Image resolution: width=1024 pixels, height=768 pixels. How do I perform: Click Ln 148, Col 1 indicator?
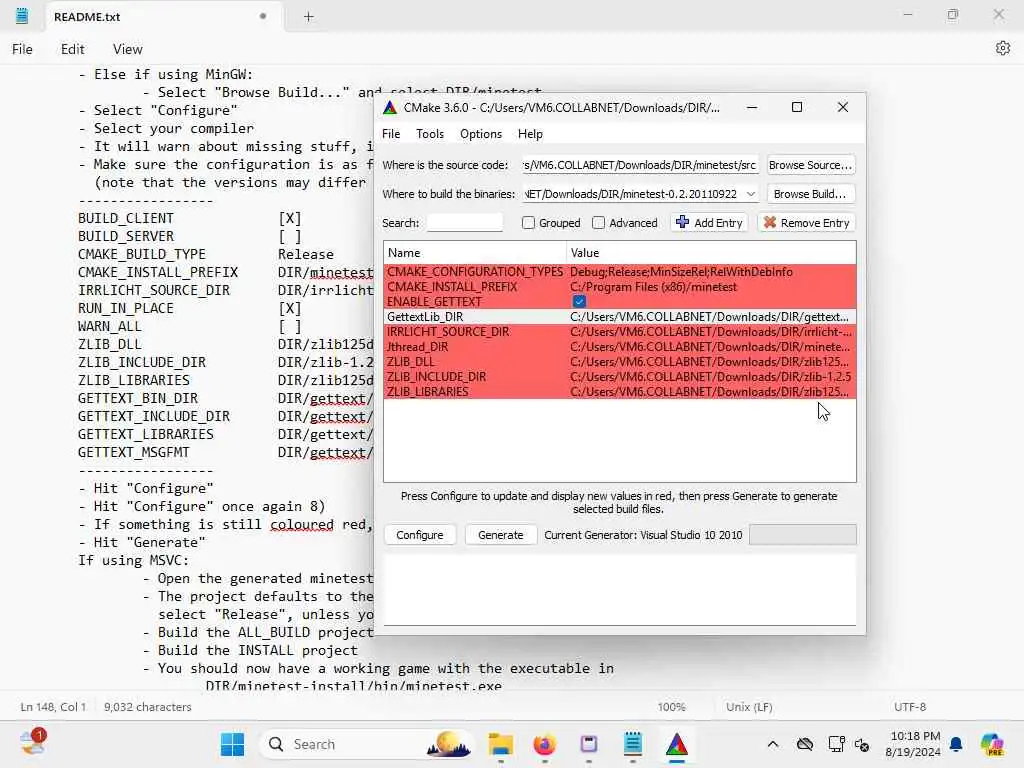point(53,707)
